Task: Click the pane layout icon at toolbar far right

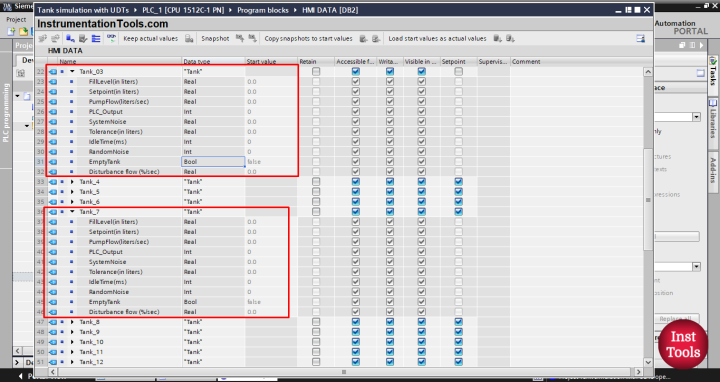Action: tap(641, 39)
